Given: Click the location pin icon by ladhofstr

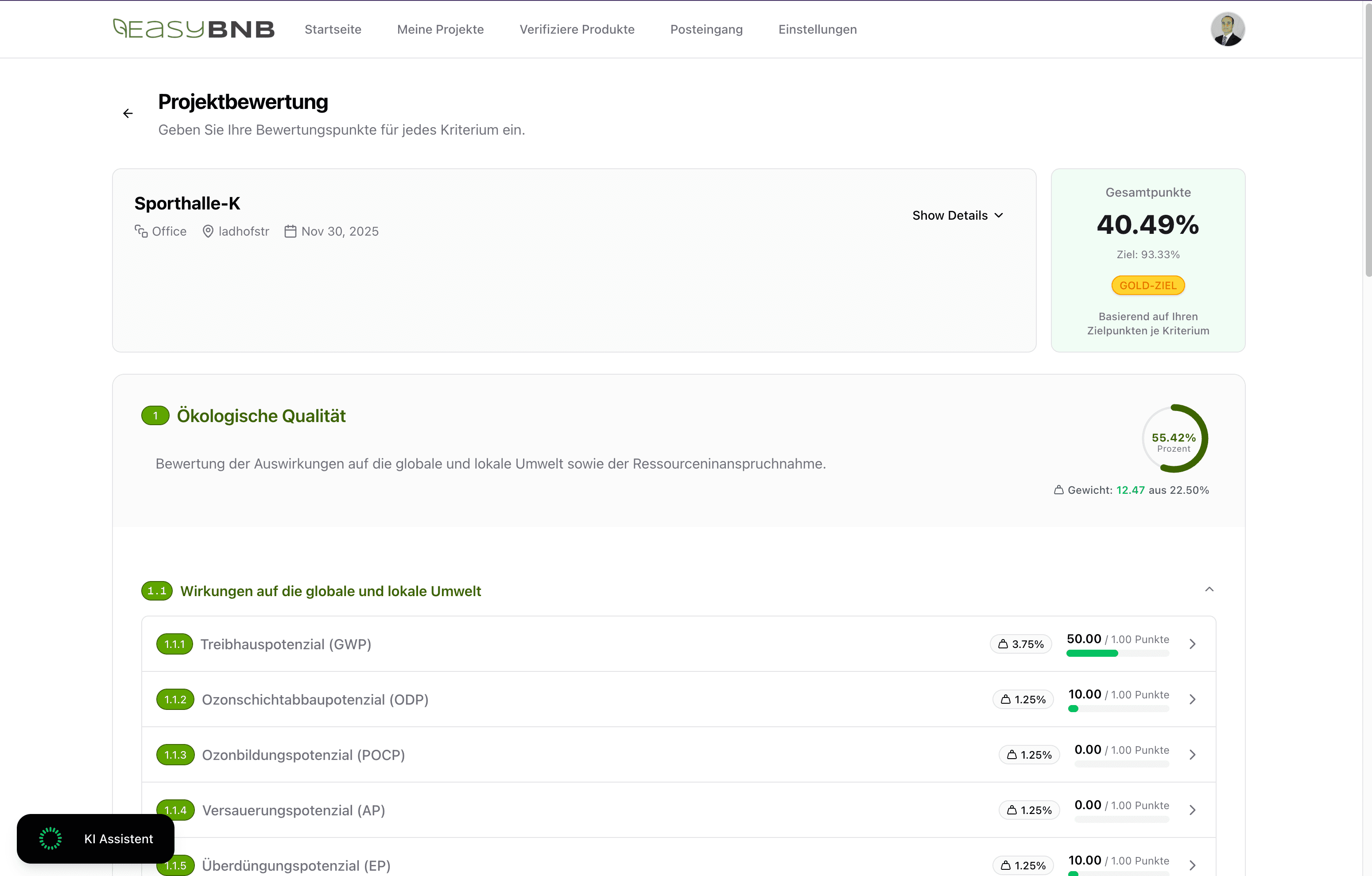Looking at the screenshot, I should pyautogui.click(x=208, y=231).
